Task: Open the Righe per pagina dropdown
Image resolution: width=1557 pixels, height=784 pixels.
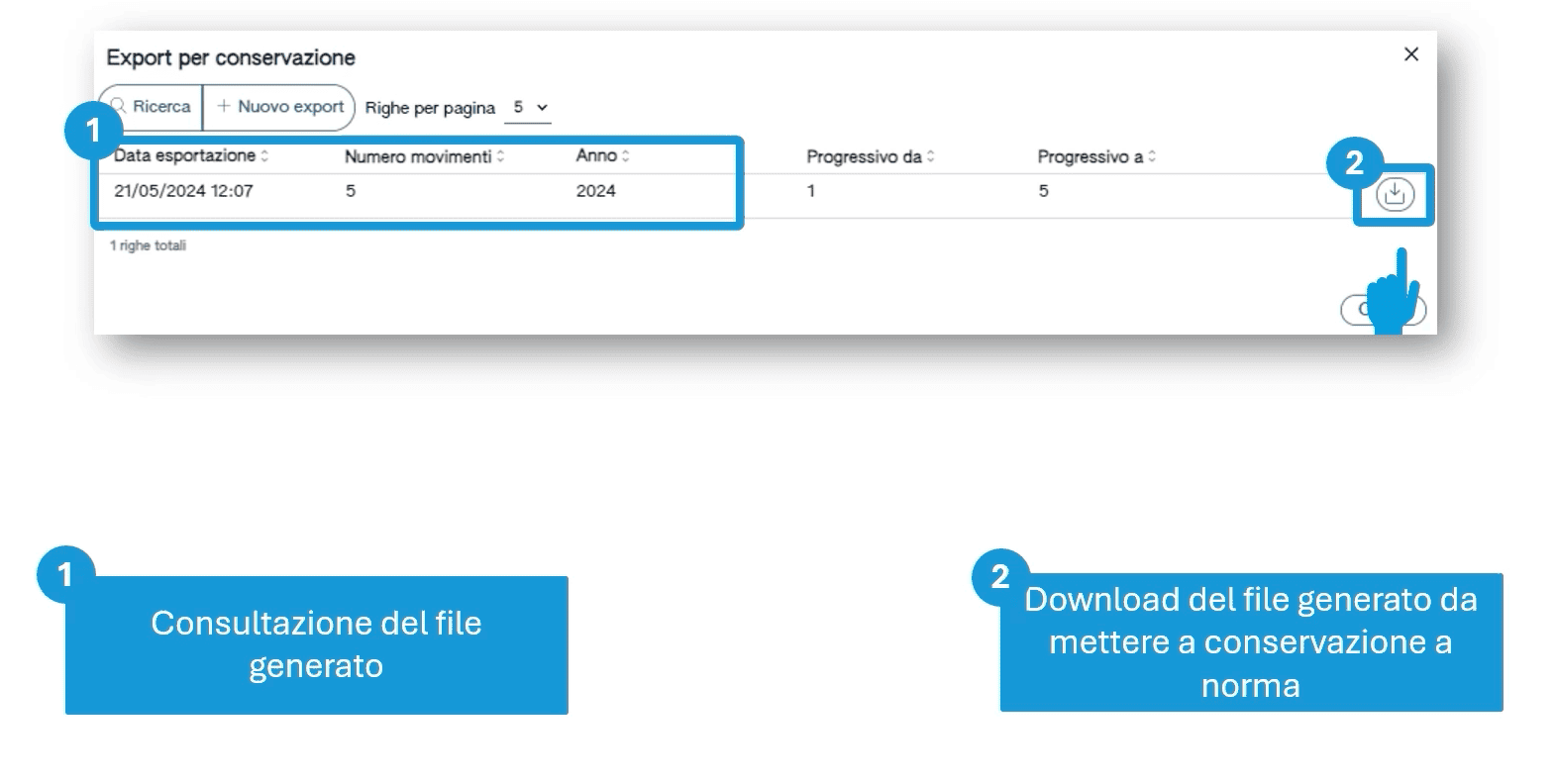Action: pos(529,107)
